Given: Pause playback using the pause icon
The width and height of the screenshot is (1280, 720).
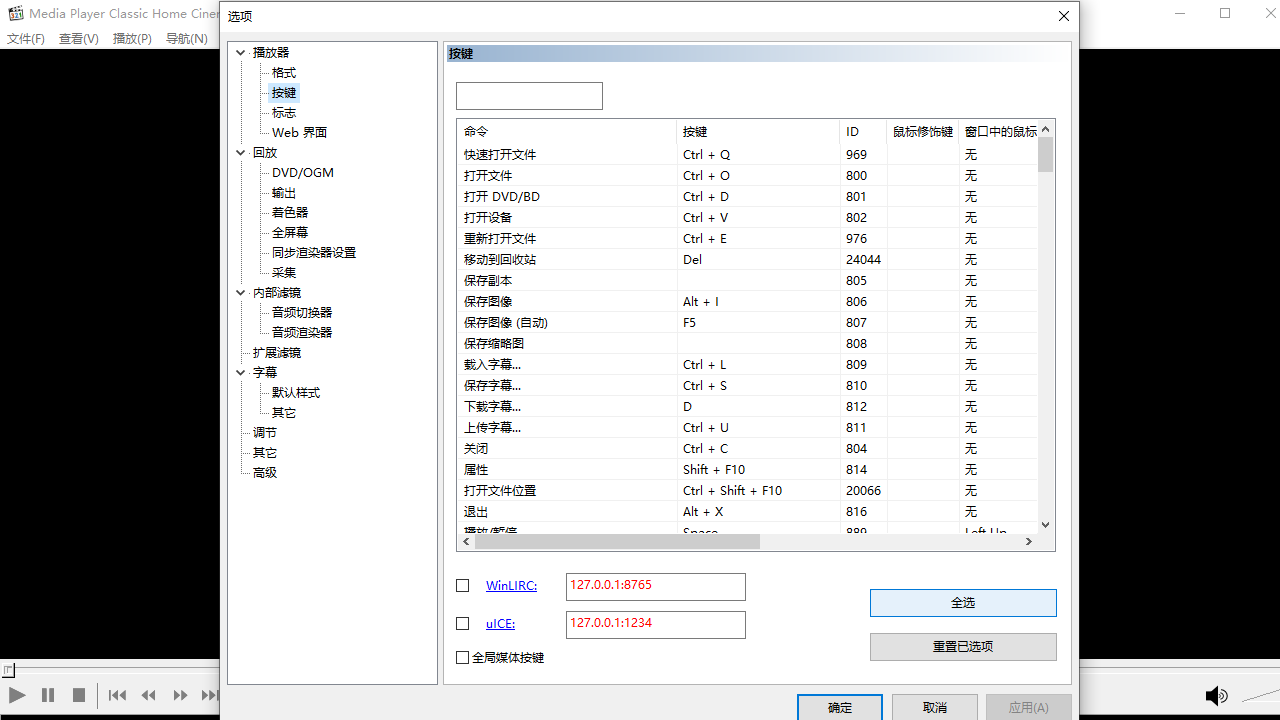Looking at the screenshot, I should [47, 695].
